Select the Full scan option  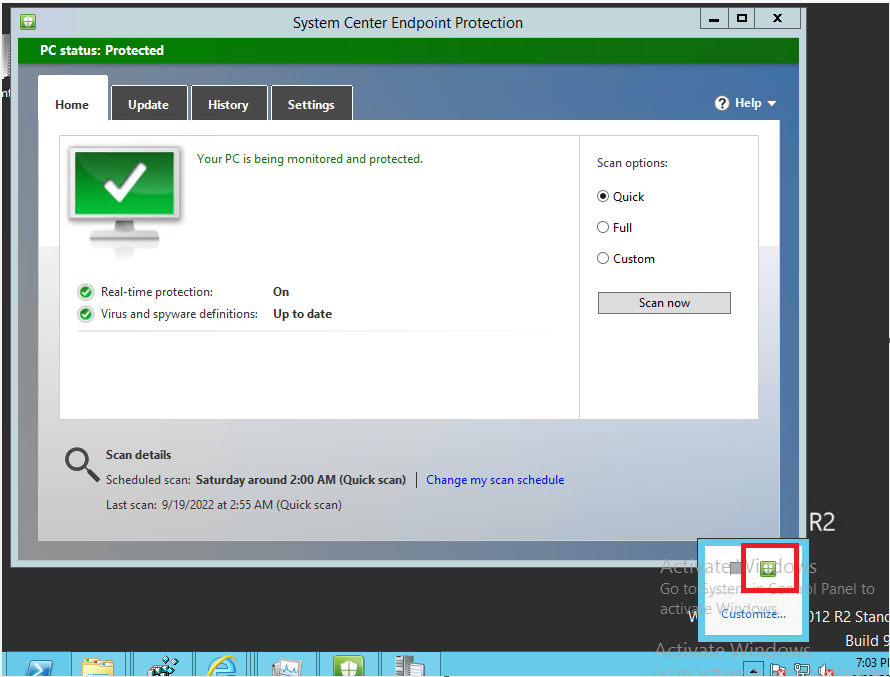tap(603, 227)
